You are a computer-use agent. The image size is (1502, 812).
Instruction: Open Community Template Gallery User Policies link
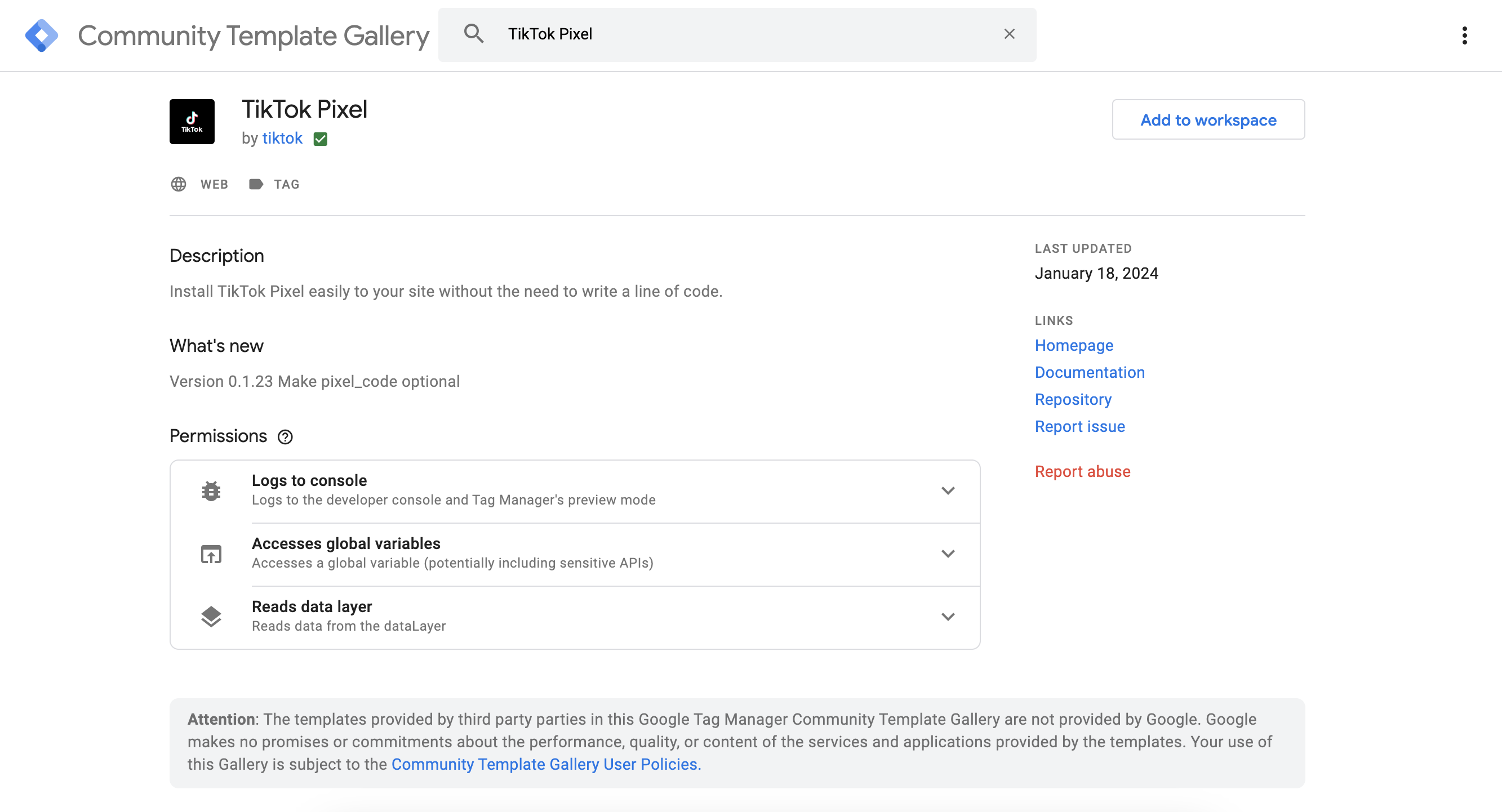point(546,764)
